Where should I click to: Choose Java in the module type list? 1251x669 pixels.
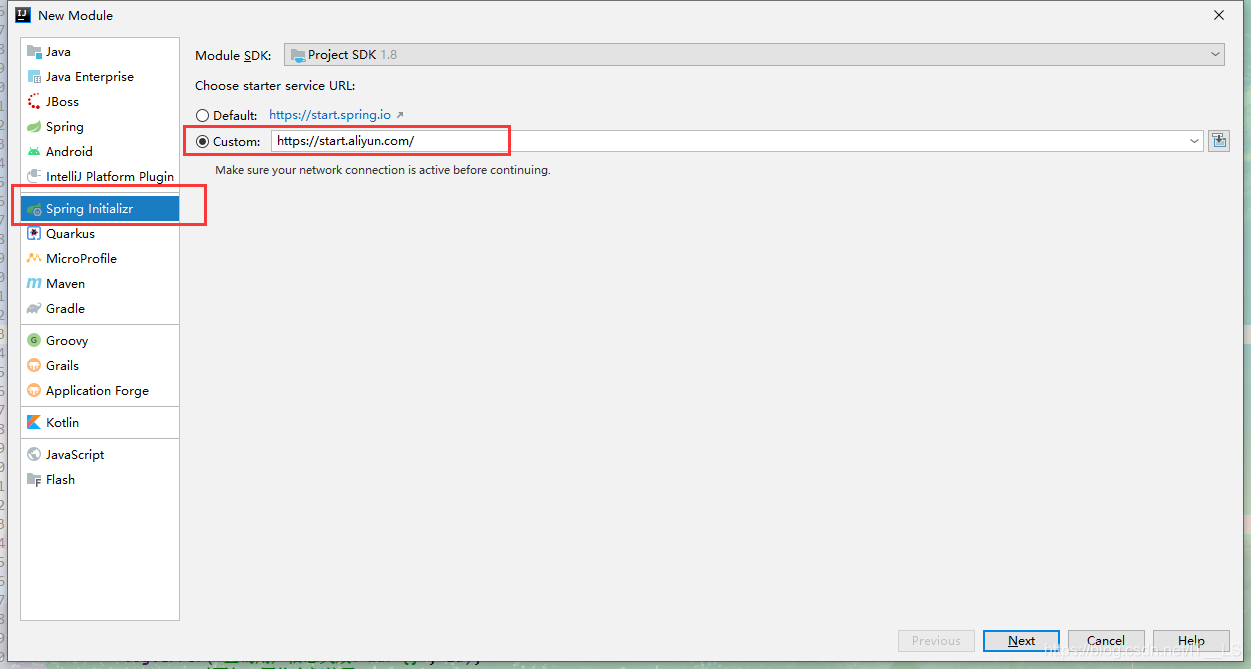(x=100, y=52)
